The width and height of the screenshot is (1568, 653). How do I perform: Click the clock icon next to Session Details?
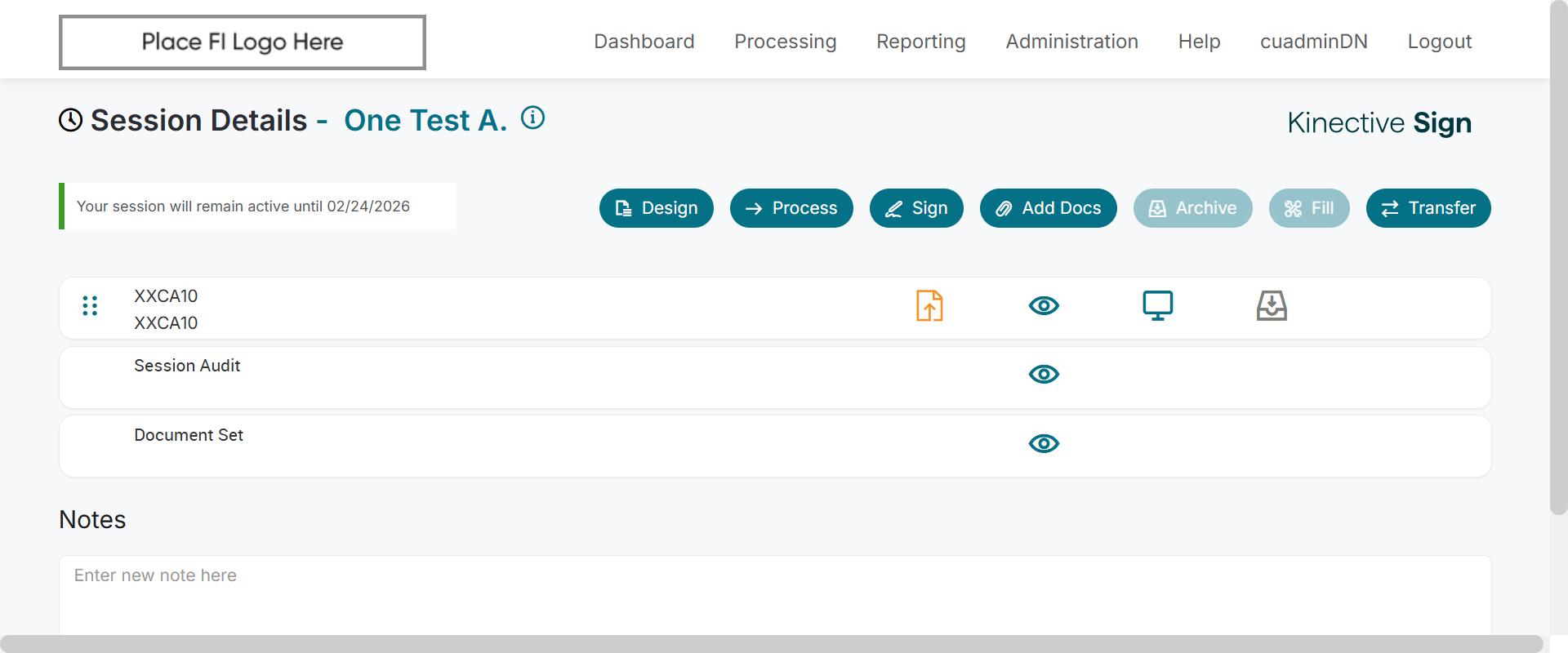pos(71,121)
